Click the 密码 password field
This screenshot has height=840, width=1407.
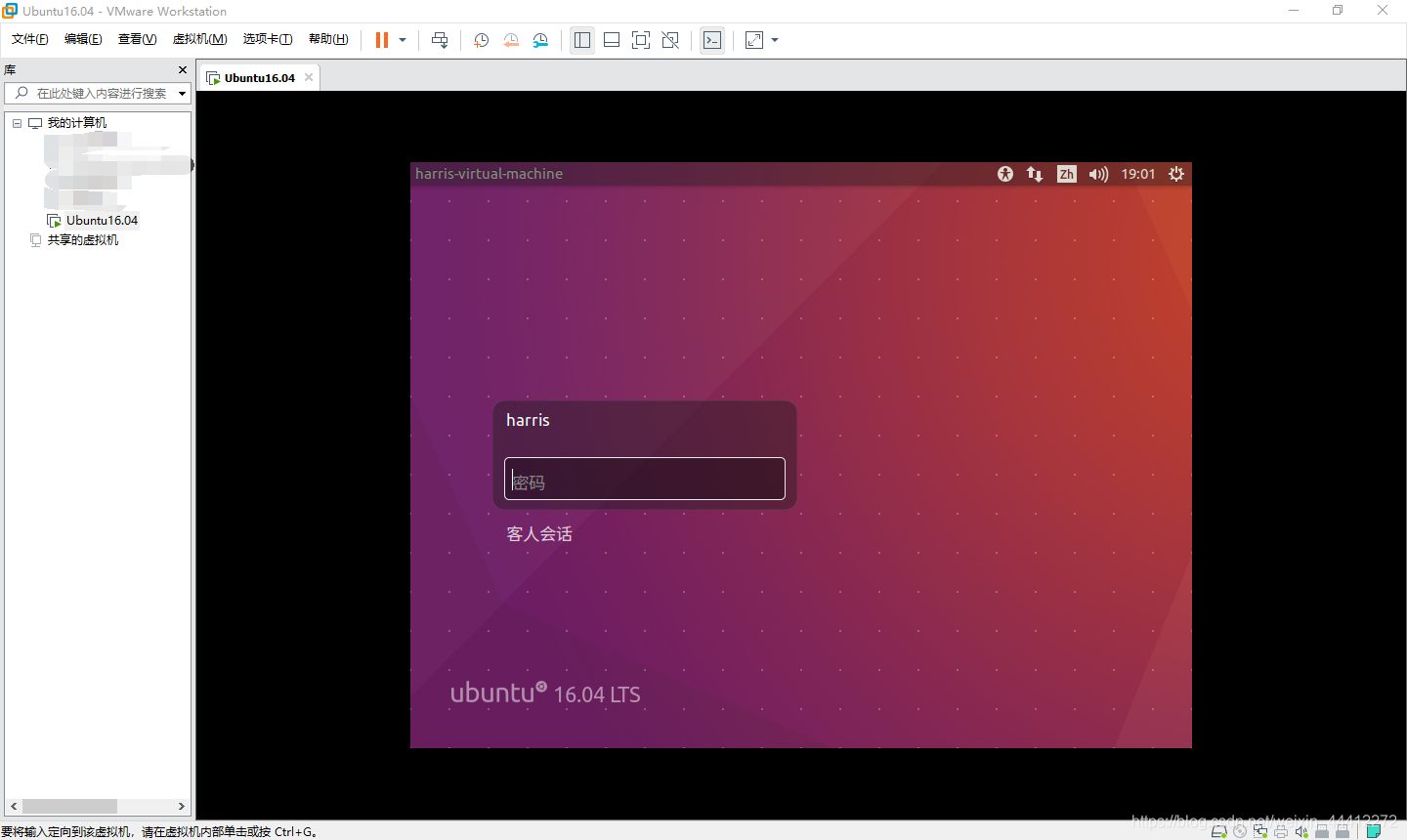645,479
